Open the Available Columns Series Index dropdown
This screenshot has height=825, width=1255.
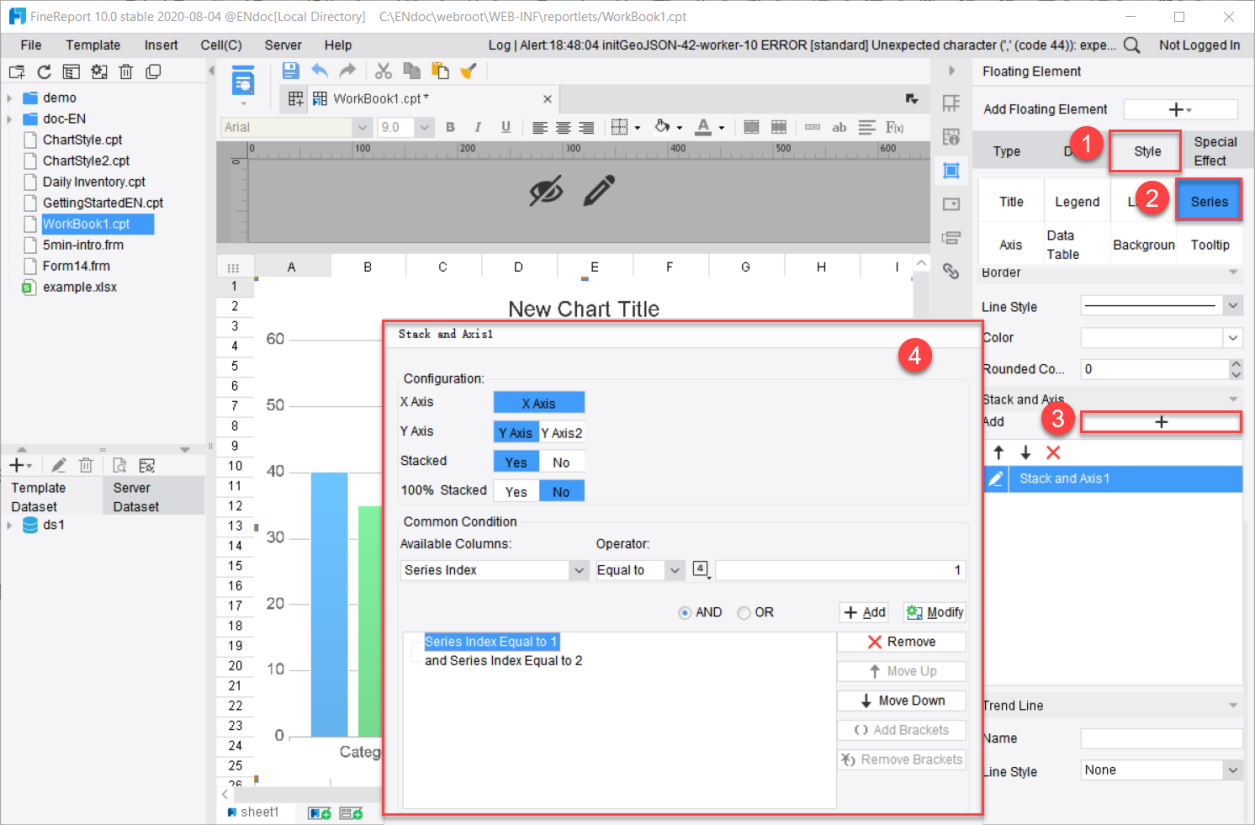click(578, 570)
